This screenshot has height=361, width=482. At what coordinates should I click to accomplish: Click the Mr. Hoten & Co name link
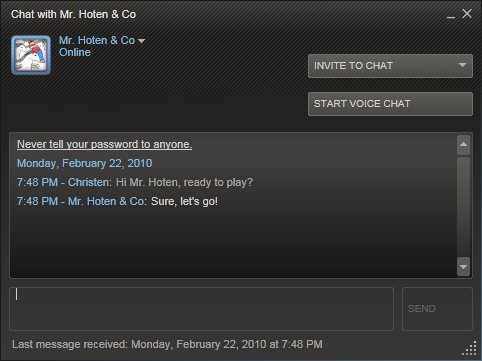pyautogui.click(x=97, y=40)
